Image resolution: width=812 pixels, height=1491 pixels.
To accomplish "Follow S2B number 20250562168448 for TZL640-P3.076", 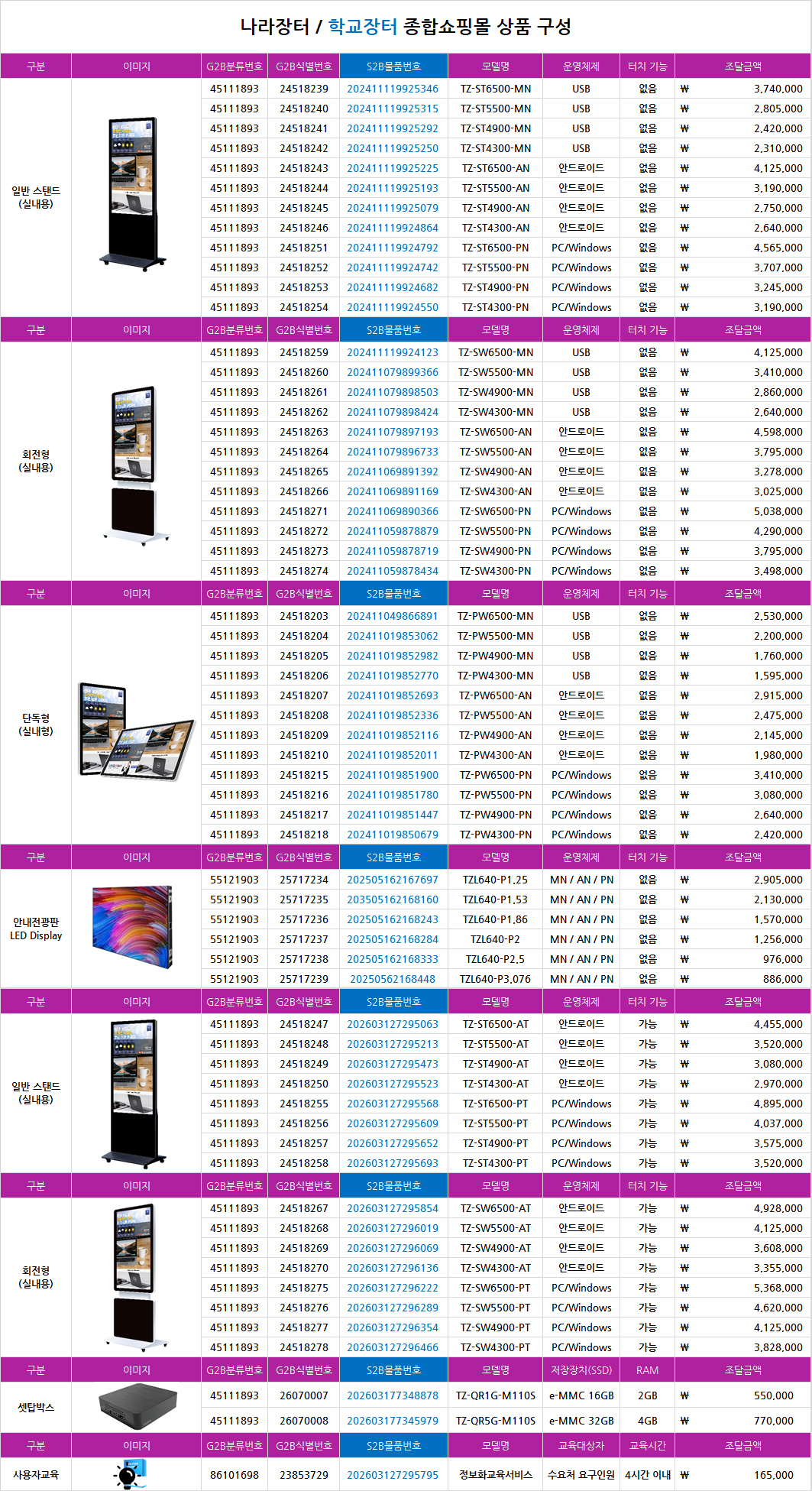I will (x=393, y=979).
